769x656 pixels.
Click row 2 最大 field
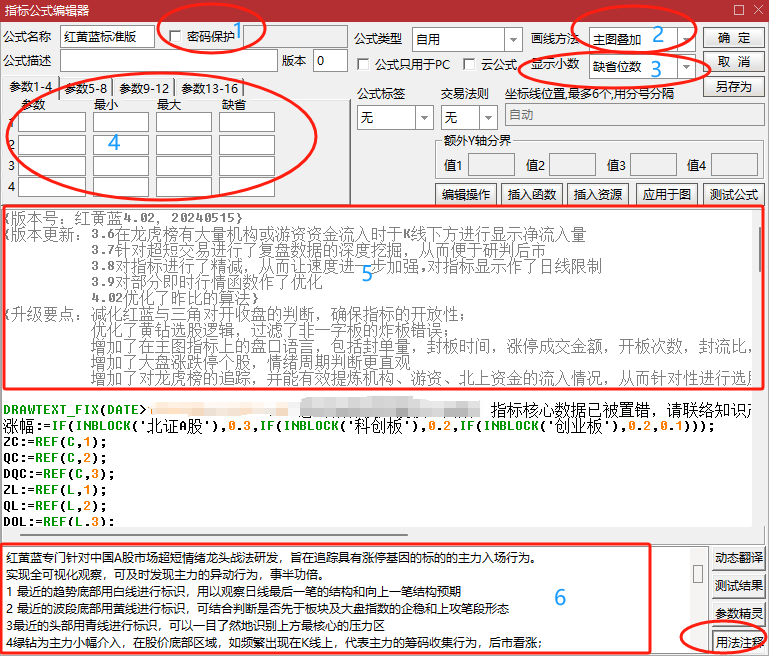click(184, 145)
